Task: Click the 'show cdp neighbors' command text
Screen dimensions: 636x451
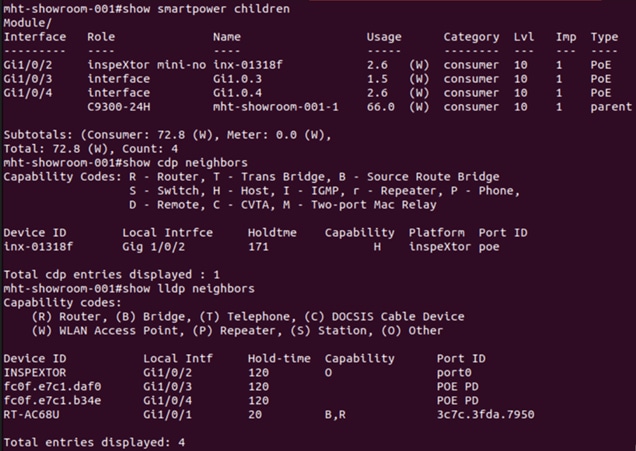Action: 185,163
